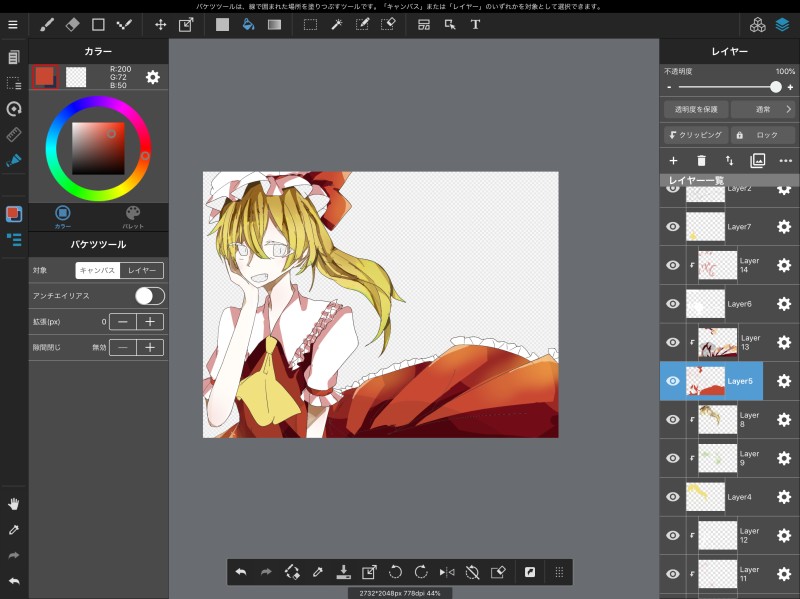Open Layer7 settings gear
Screen dimensions: 800x599
pyautogui.click(x=784, y=227)
